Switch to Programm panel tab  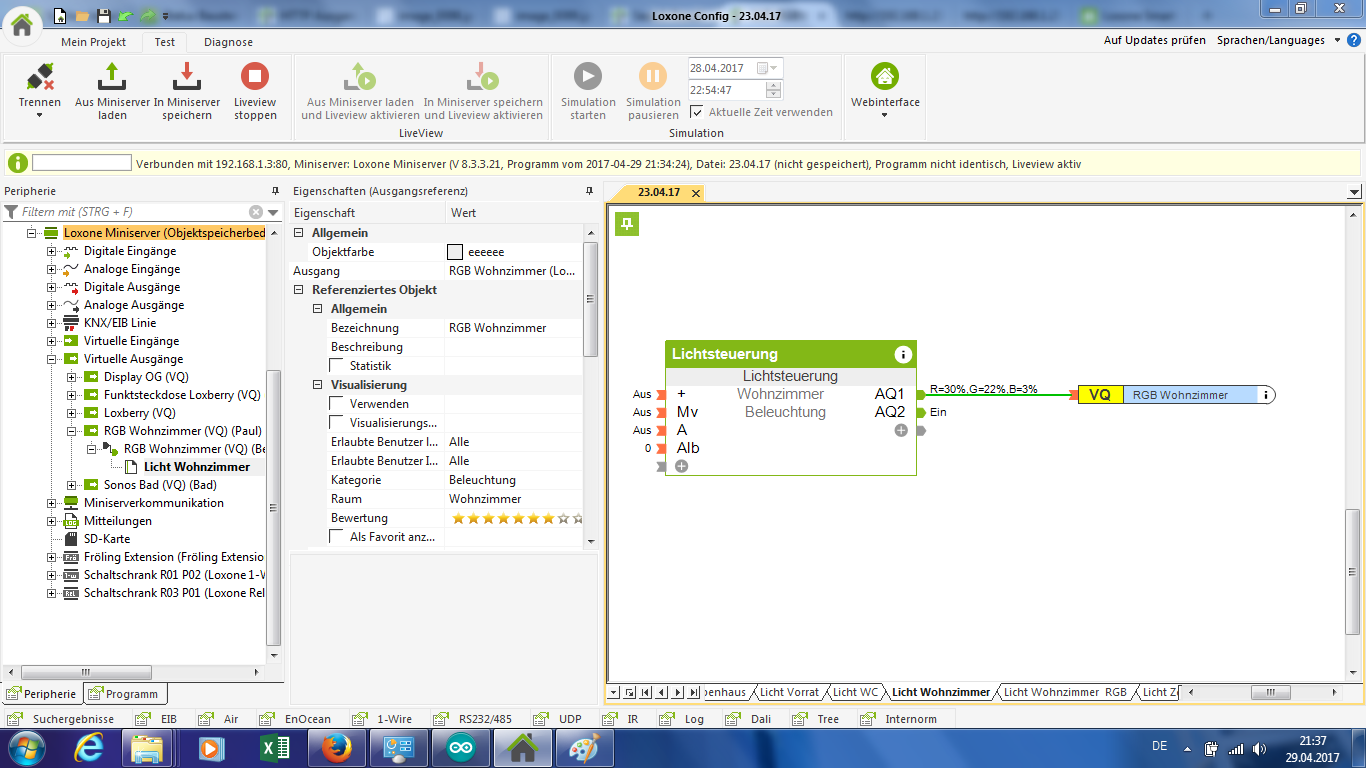[124, 694]
